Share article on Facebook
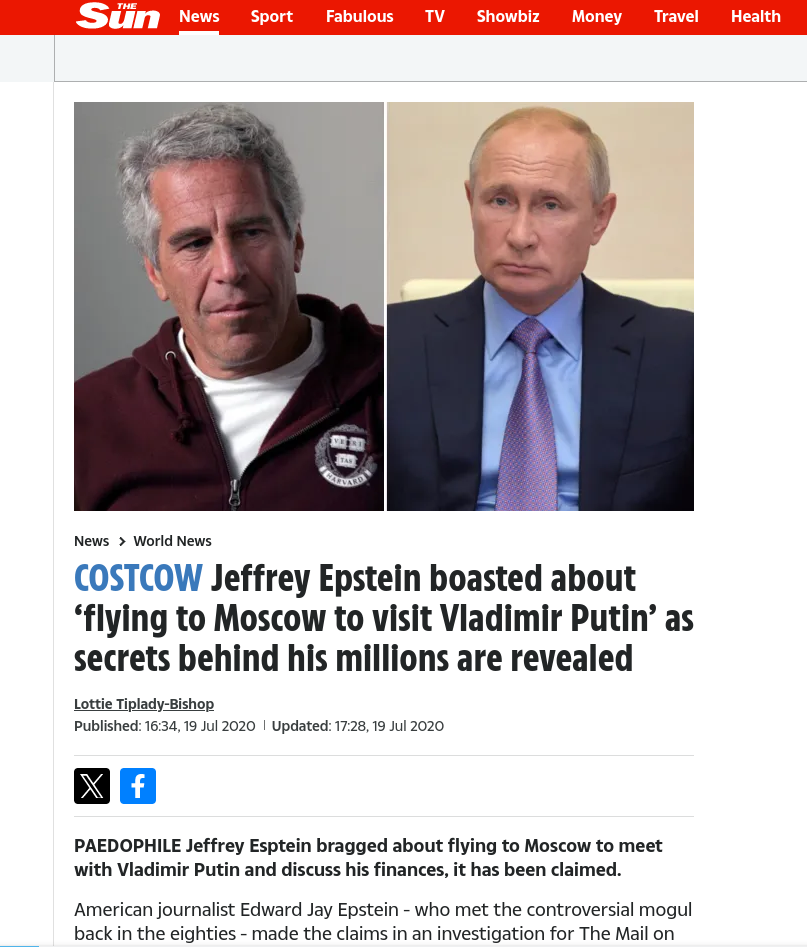 (138, 786)
